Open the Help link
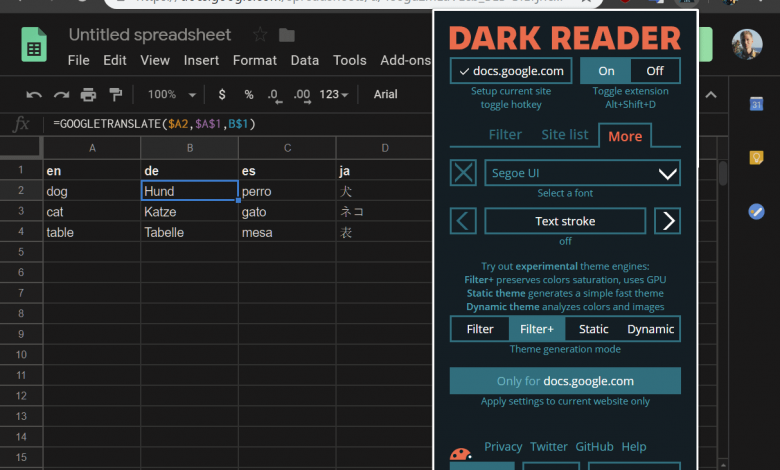The height and width of the screenshot is (470, 780). 634,447
